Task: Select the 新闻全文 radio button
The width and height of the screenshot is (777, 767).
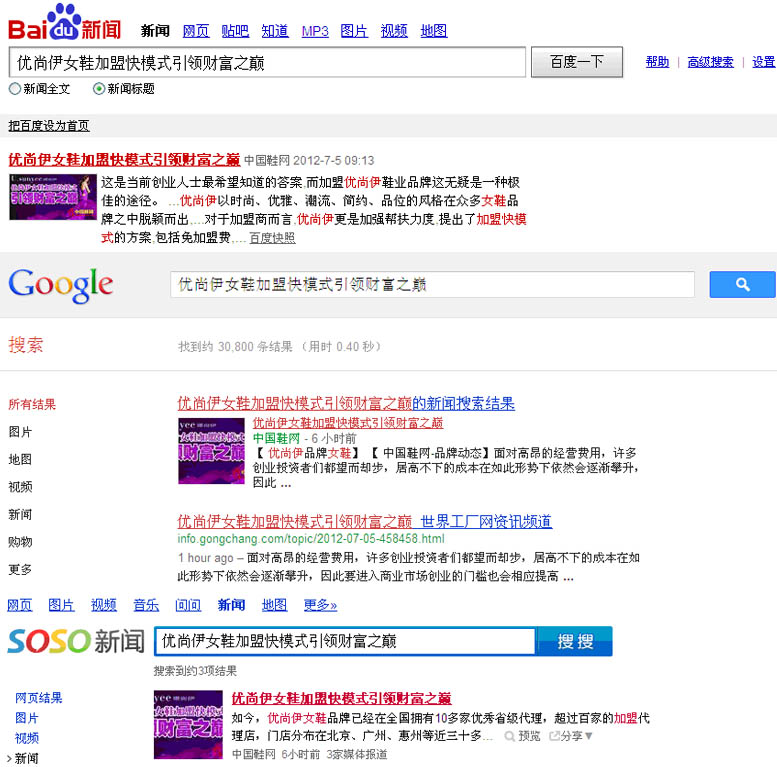Action: tap(14, 89)
